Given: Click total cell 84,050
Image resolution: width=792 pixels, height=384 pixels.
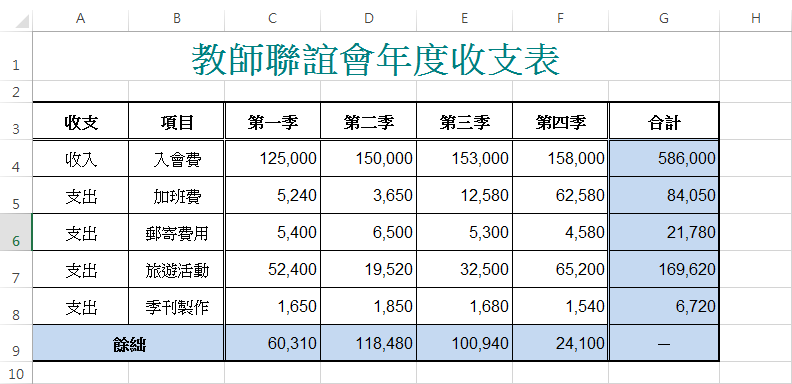Looking at the screenshot, I should tap(664, 195).
